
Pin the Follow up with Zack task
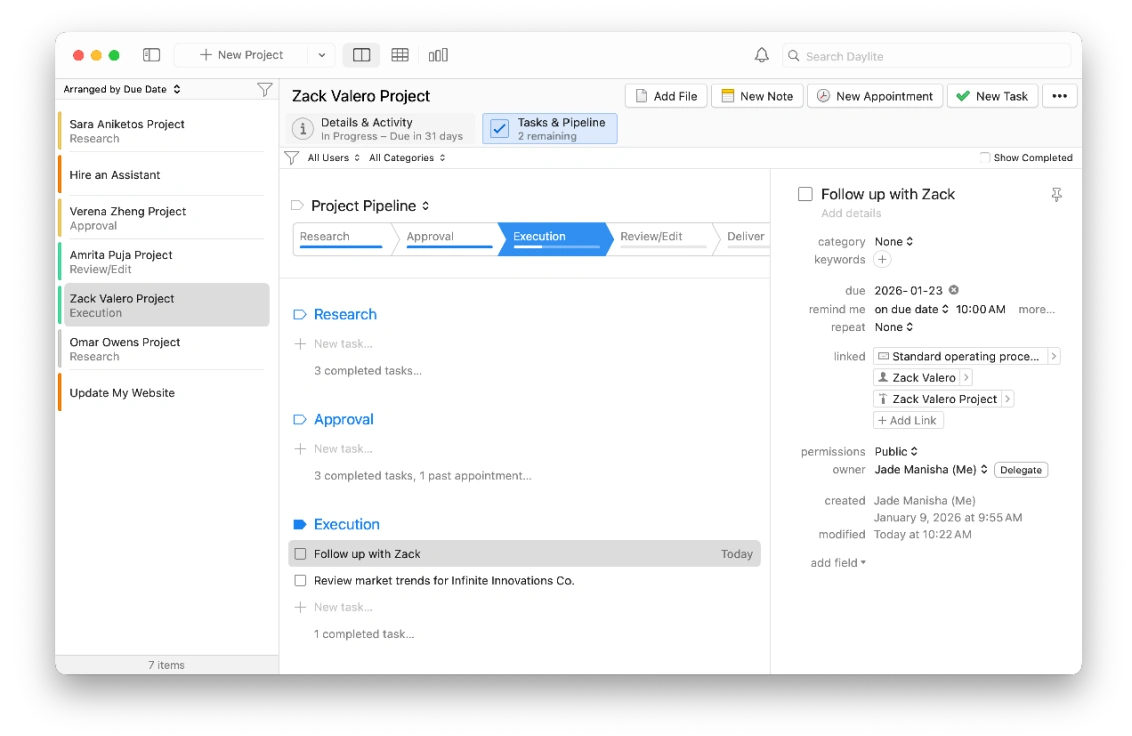pyautogui.click(x=1056, y=194)
